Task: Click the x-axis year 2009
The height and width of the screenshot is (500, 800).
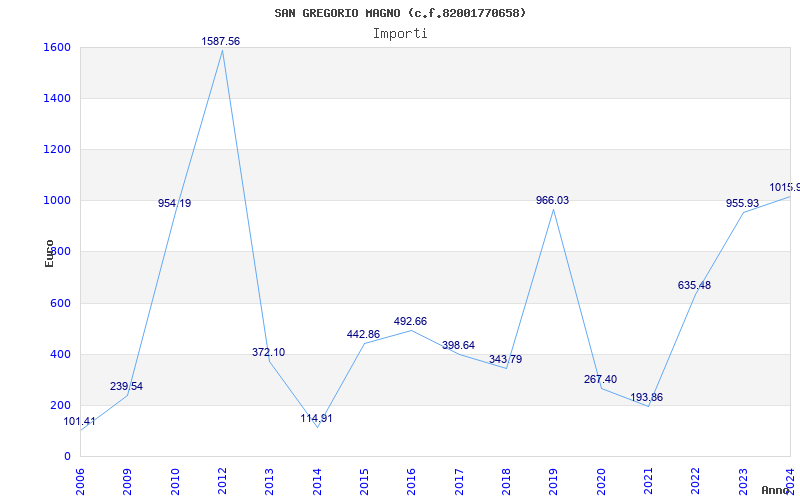Action: (128, 482)
